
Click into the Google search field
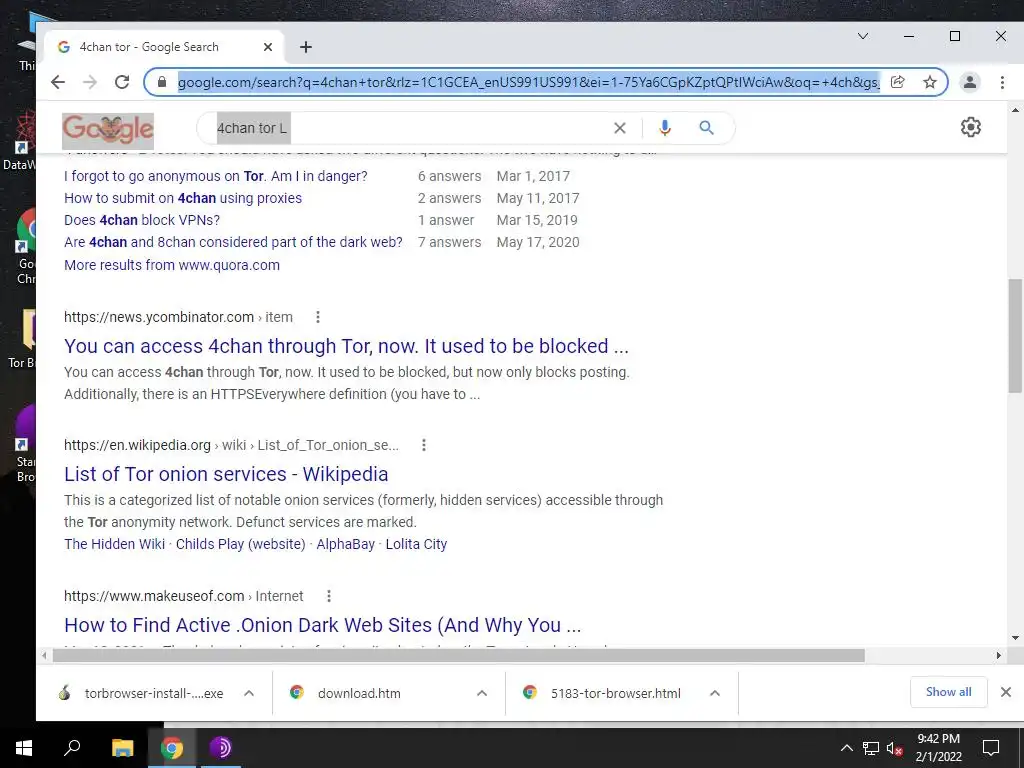tap(411, 128)
